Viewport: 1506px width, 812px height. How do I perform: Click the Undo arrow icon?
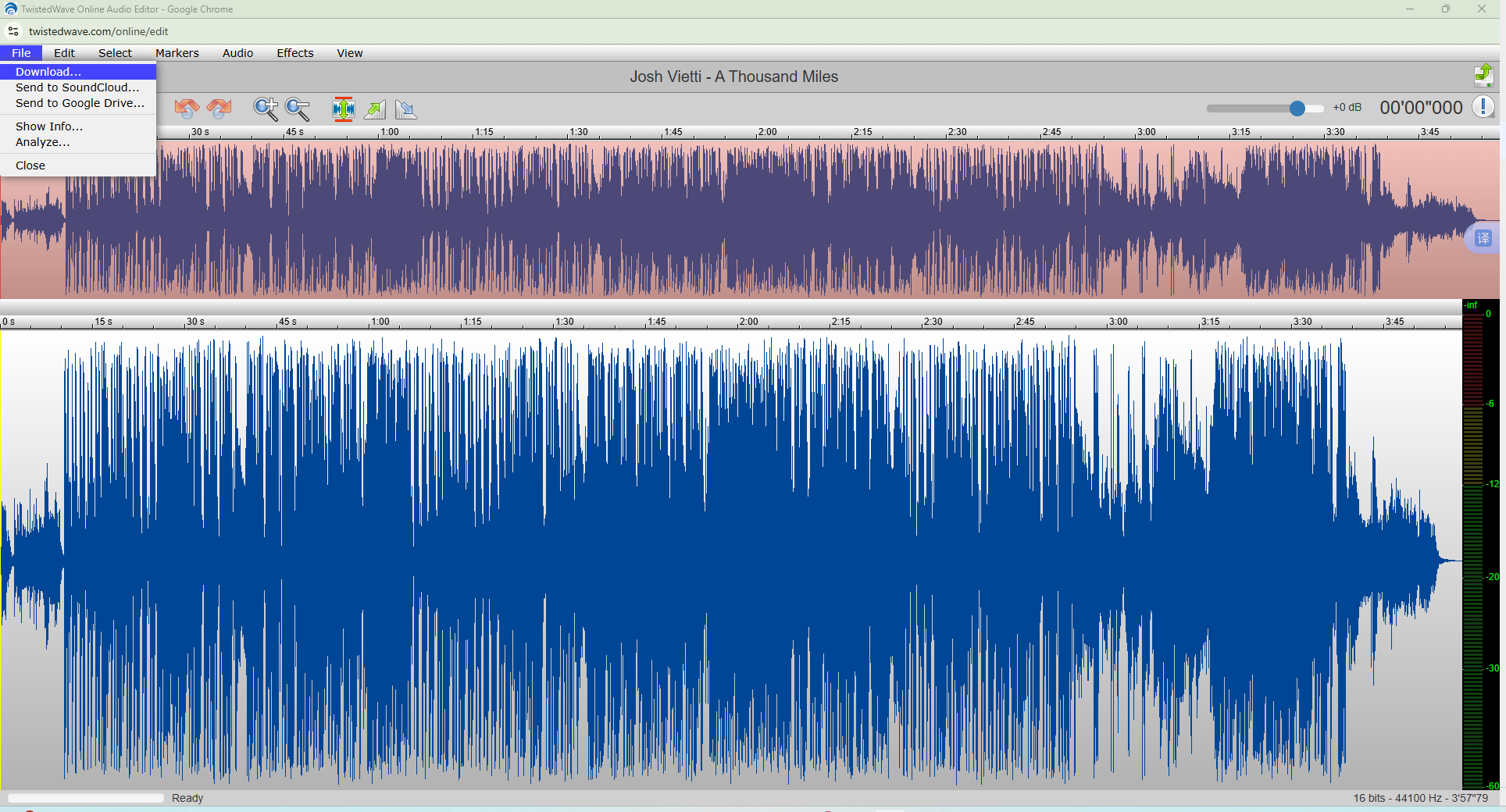click(187, 109)
